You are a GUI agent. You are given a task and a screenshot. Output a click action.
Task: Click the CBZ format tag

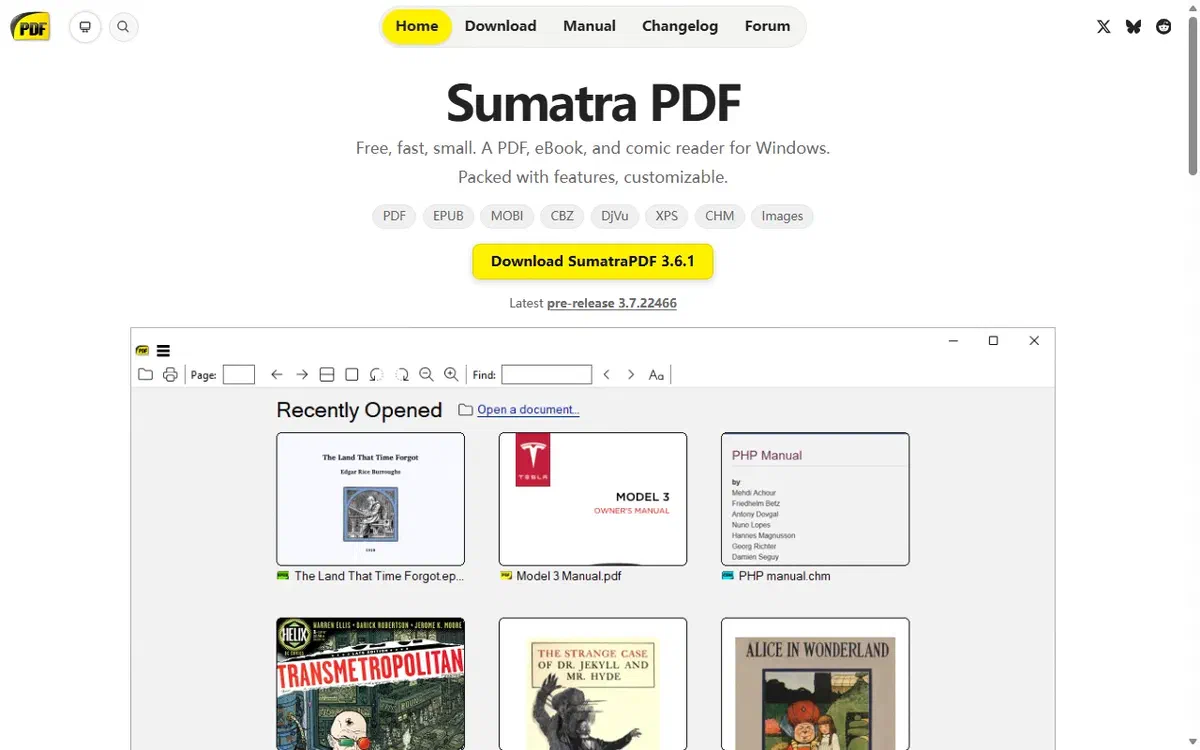562,216
